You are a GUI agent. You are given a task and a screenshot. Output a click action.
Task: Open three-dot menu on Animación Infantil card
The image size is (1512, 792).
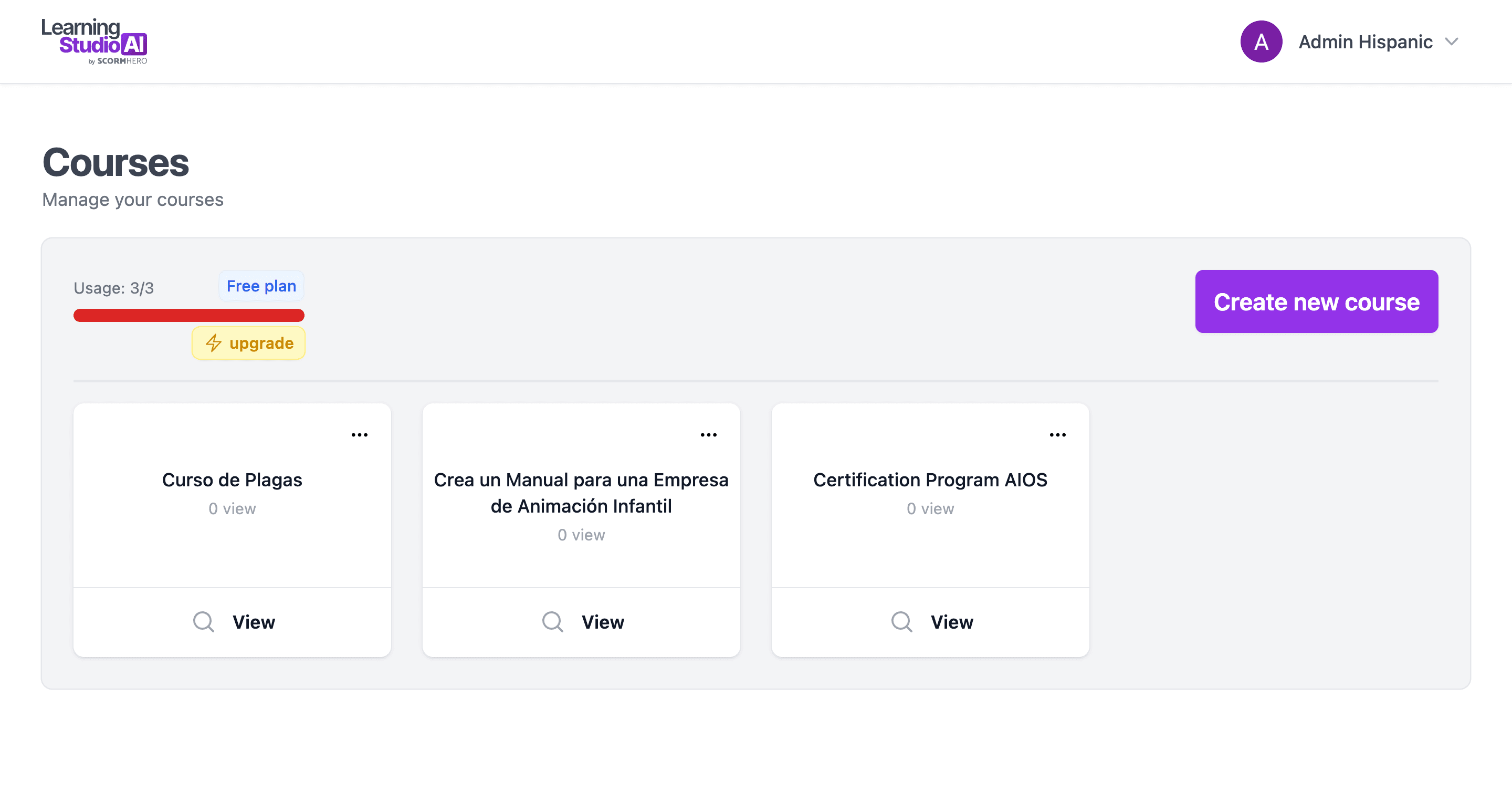coord(708,435)
